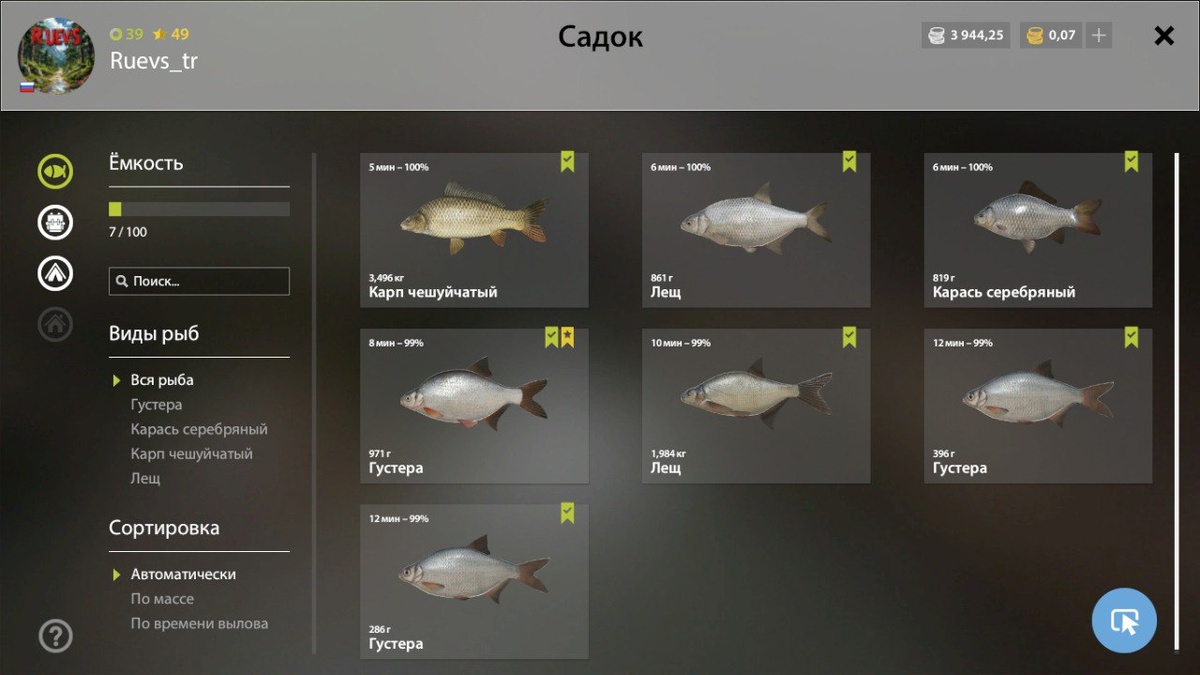
Task: Toggle the star trophy mark on Густера 971 г
Action: tap(567, 337)
